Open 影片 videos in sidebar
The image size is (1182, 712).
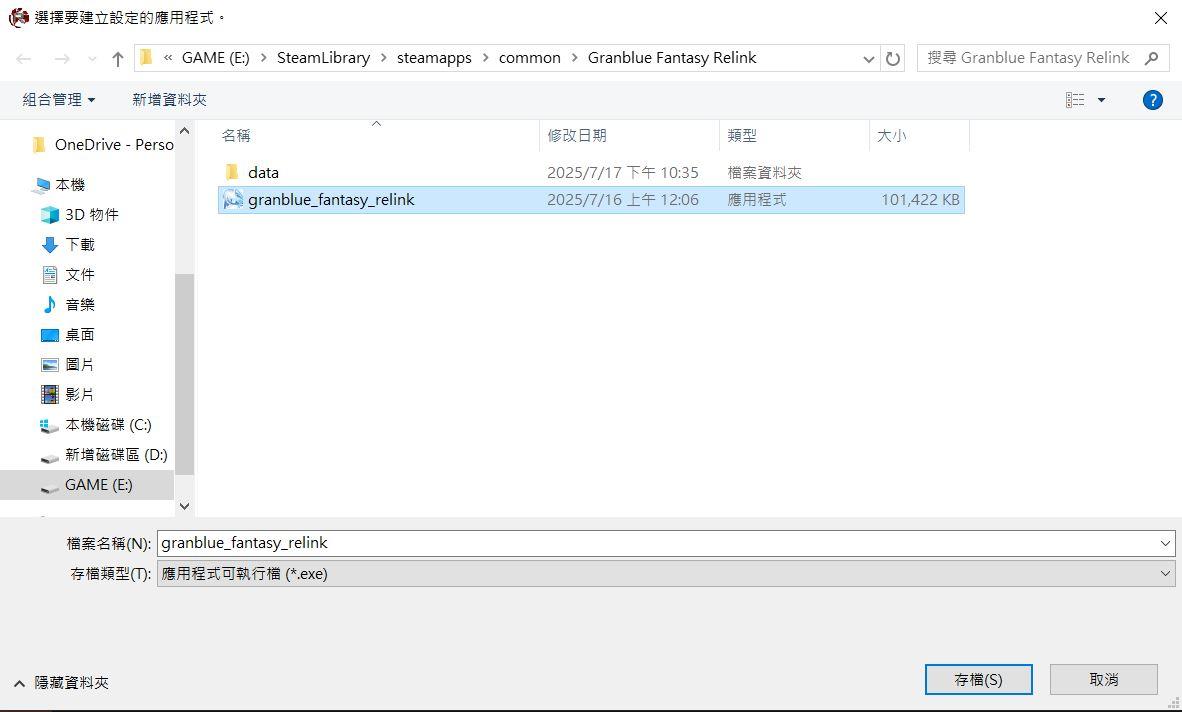click(x=68, y=395)
